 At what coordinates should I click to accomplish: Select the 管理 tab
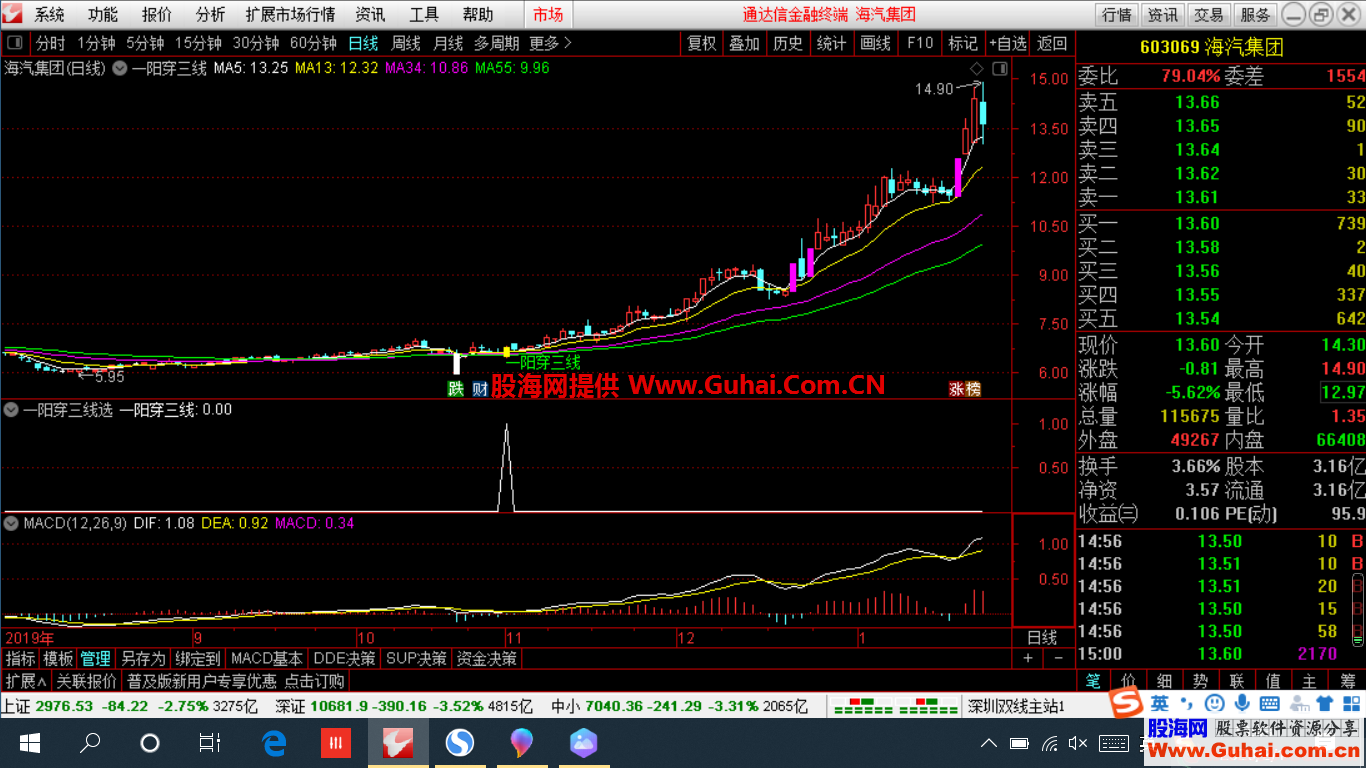tap(96, 659)
